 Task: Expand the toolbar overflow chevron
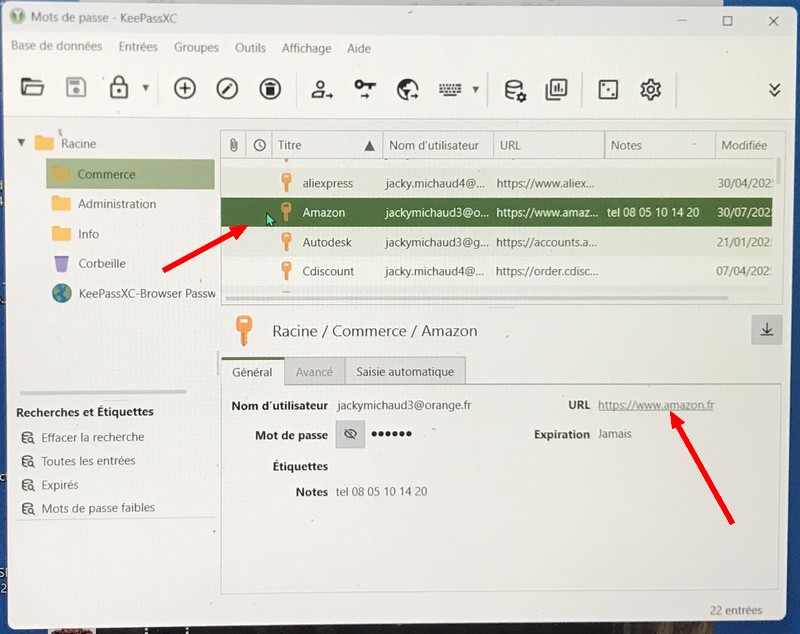(774, 89)
